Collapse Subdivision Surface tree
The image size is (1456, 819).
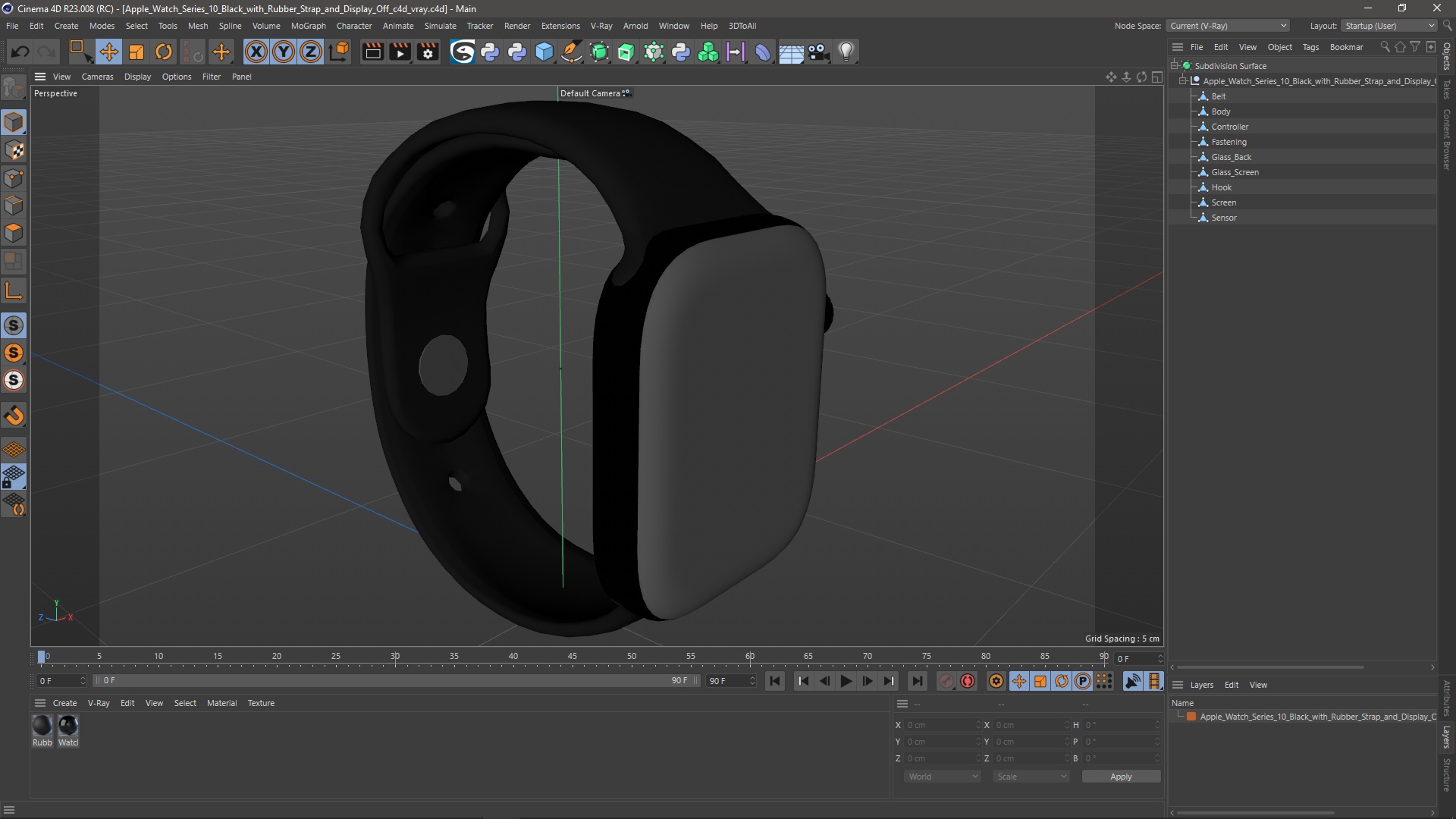coord(1174,66)
